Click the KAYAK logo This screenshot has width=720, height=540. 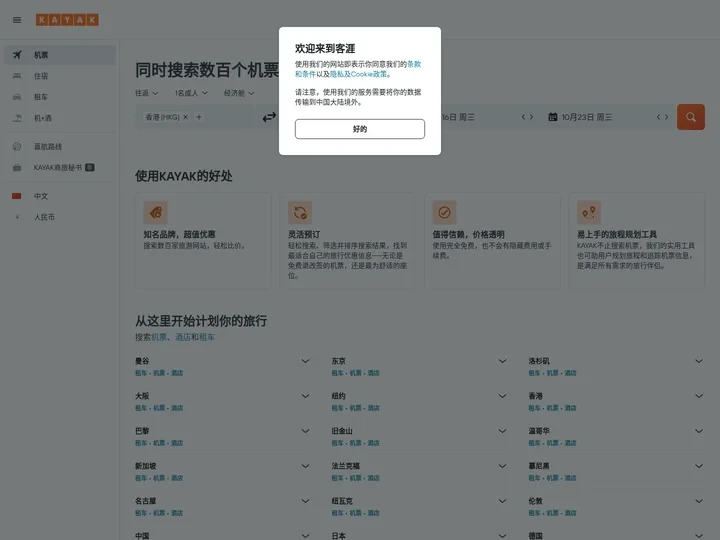68,20
